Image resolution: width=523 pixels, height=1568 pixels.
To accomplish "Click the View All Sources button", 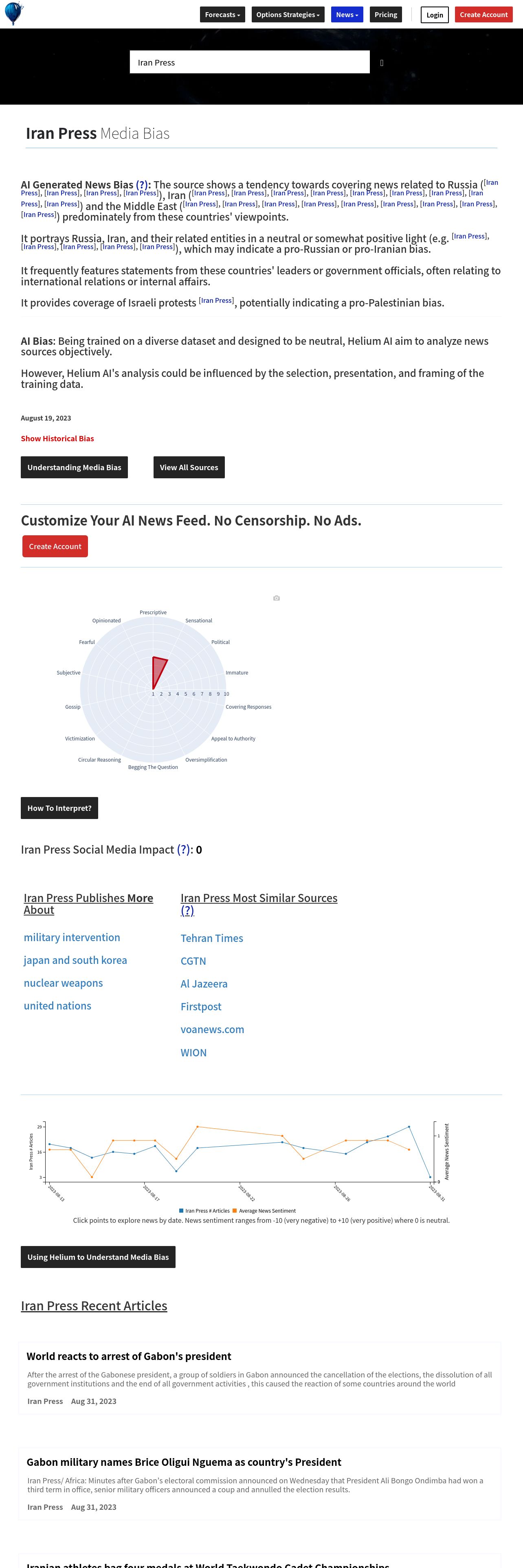I will click(x=189, y=467).
